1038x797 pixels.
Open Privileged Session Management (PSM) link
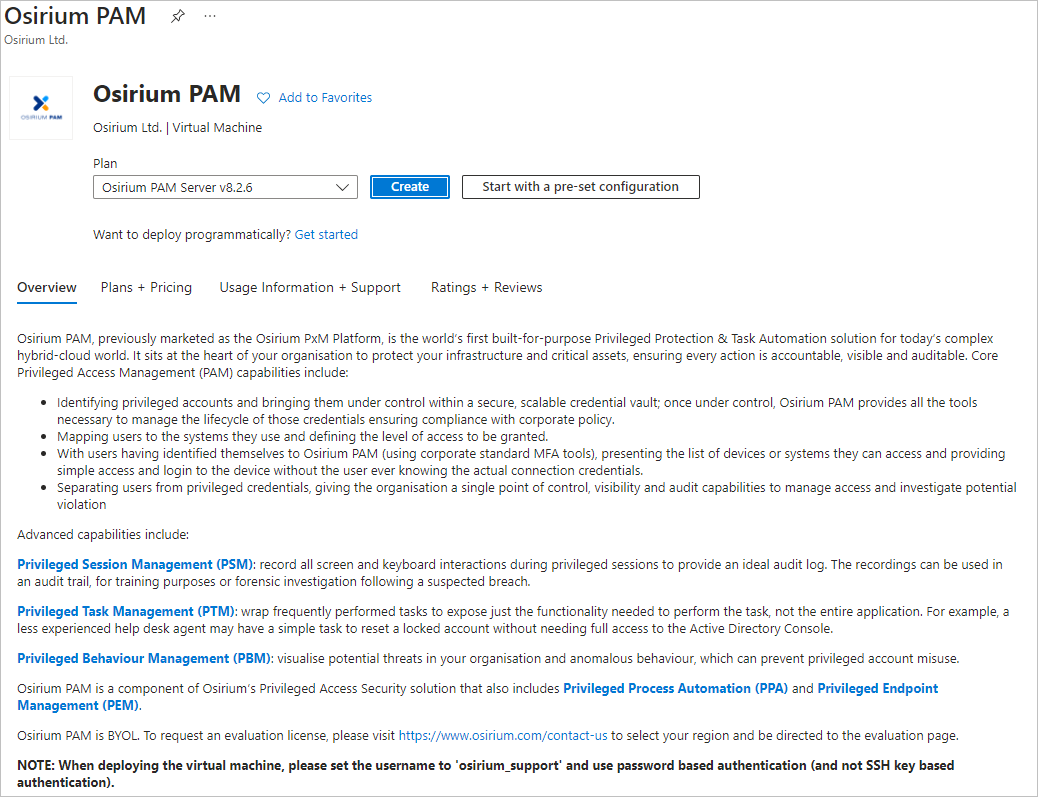point(135,563)
